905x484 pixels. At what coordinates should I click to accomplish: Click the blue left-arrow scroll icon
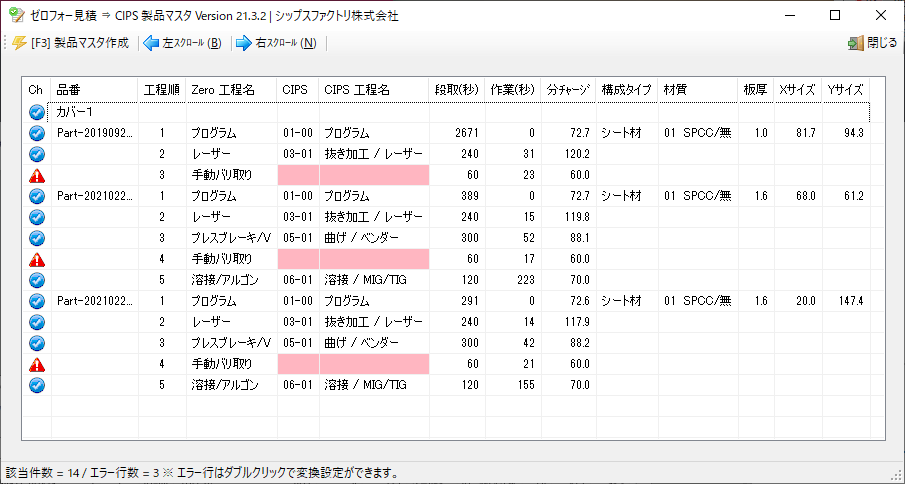151,43
